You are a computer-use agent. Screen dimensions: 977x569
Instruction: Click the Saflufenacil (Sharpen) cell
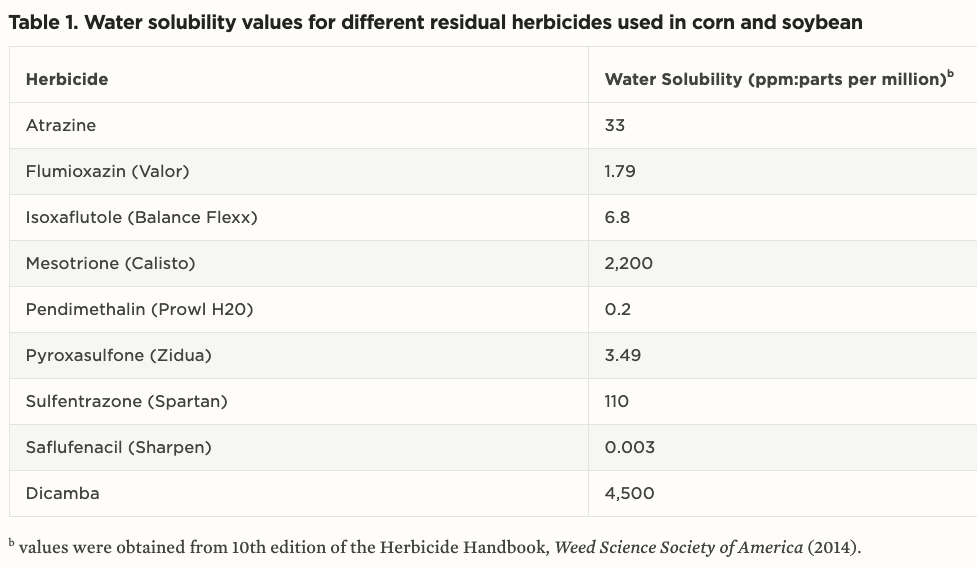pos(118,447)
